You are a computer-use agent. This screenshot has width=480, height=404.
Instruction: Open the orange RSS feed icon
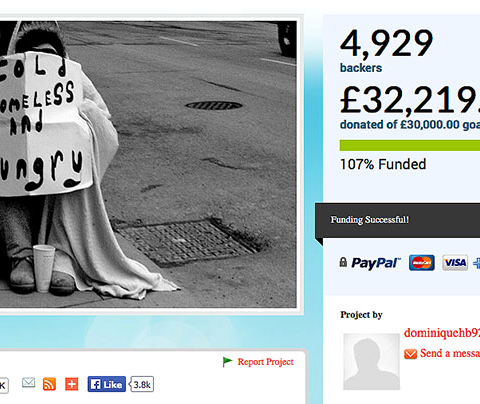pos(49,384)
